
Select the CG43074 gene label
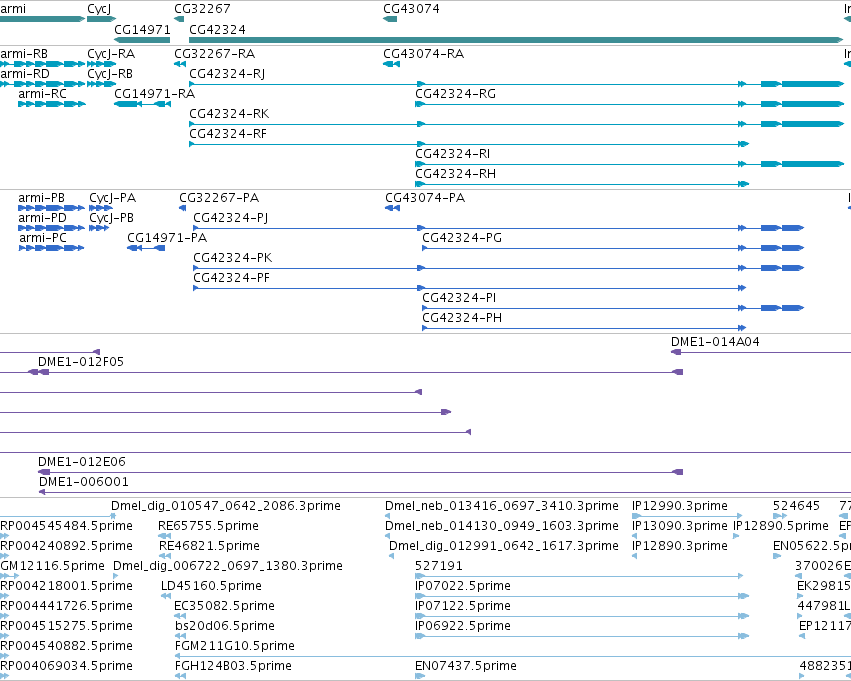(411, 9)
